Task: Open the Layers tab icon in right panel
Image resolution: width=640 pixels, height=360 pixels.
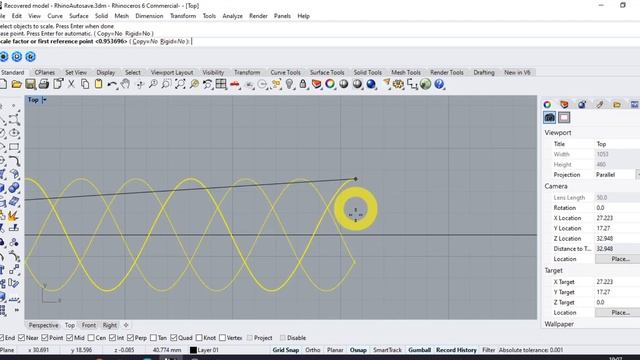Action: (564, 104)
